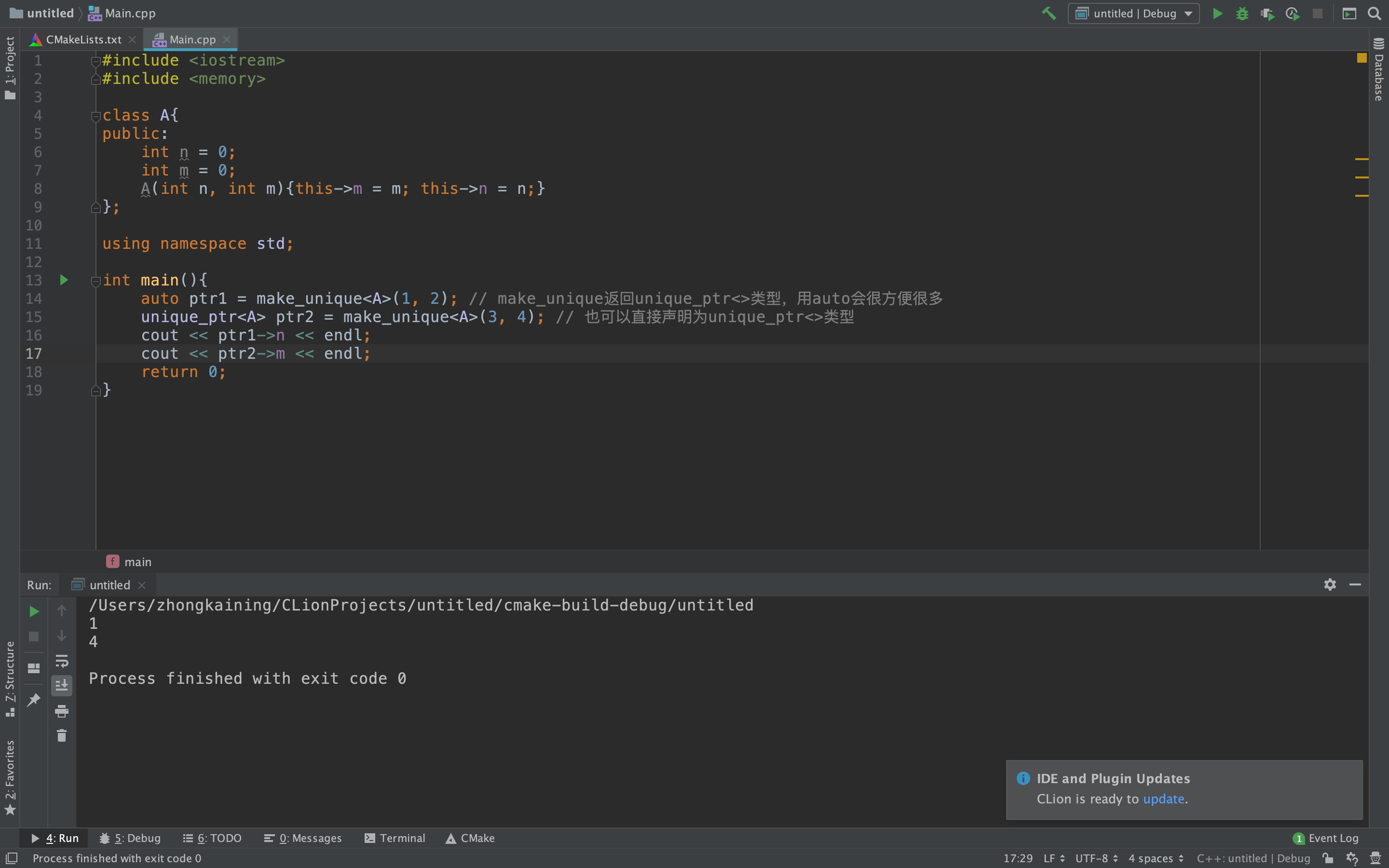Click the Profile run icon

[x=1293, y=13]
